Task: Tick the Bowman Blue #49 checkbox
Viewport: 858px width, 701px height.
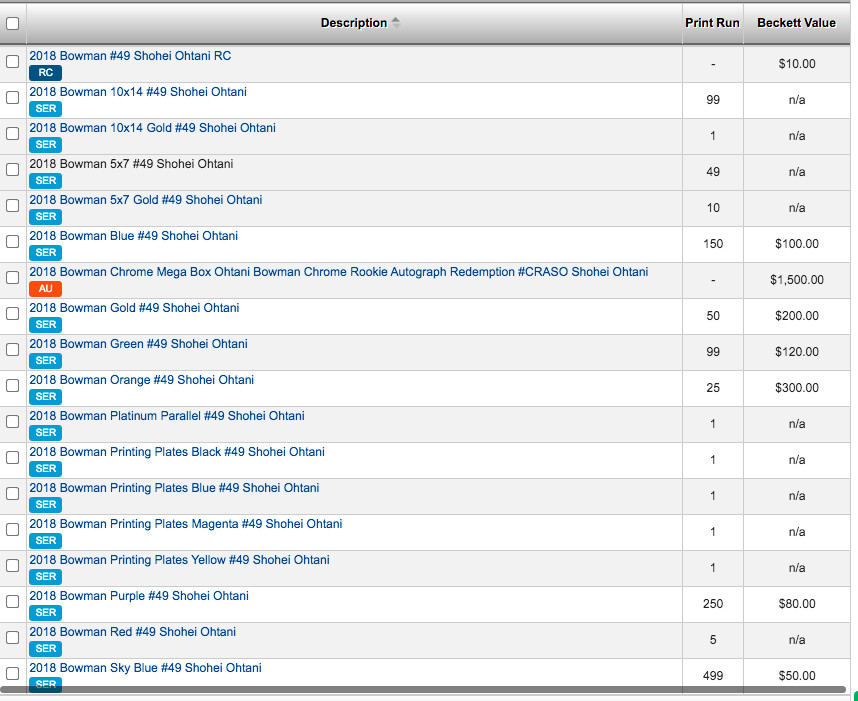Action: pyautogui.click(x=12, y=242)
